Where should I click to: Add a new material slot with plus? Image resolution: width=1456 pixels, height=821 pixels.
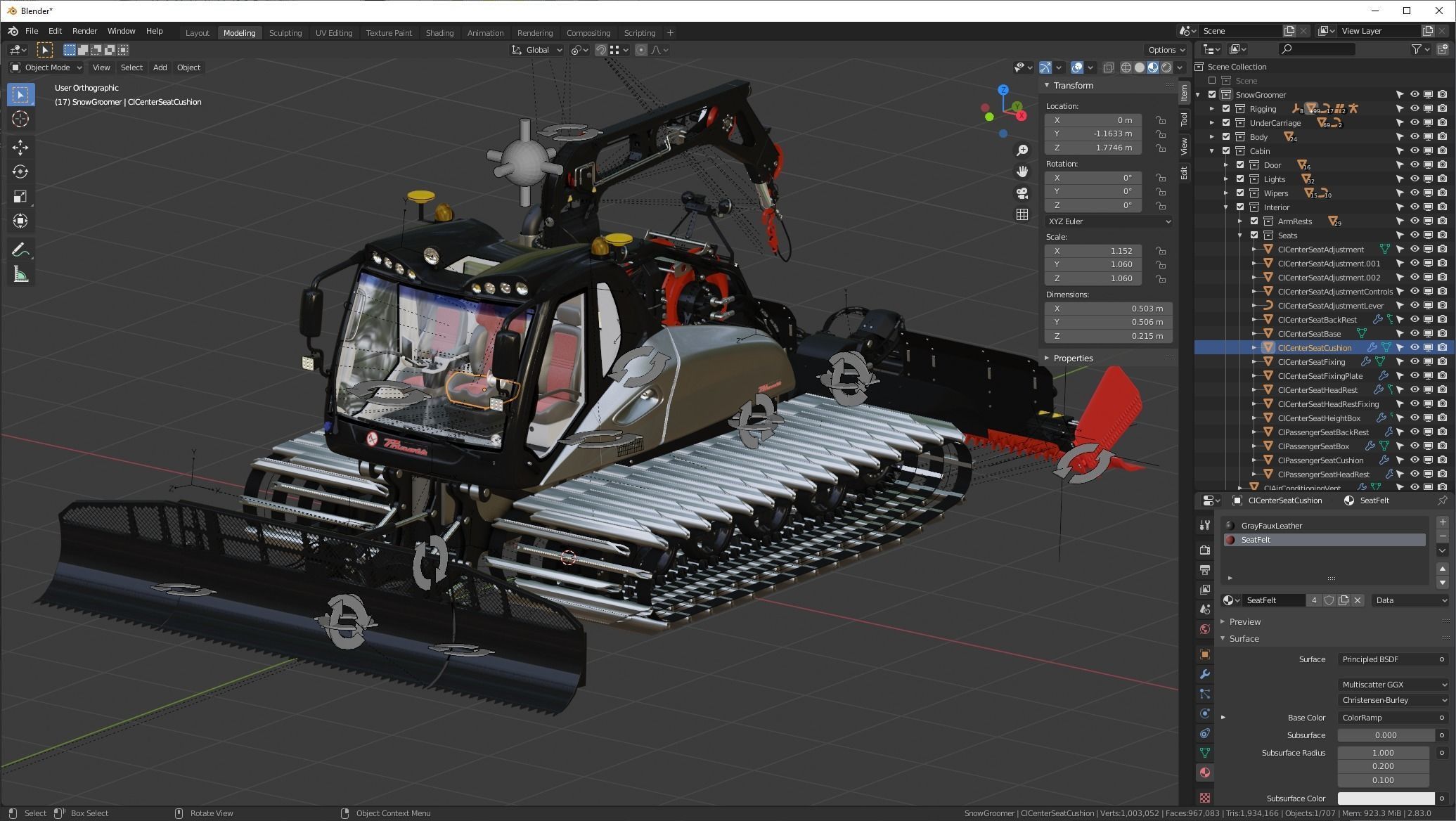coord(1443,522)
